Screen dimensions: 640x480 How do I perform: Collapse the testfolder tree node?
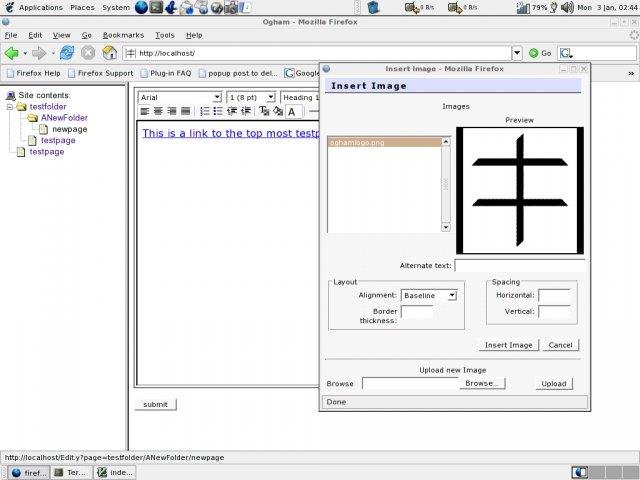point(8,106)
